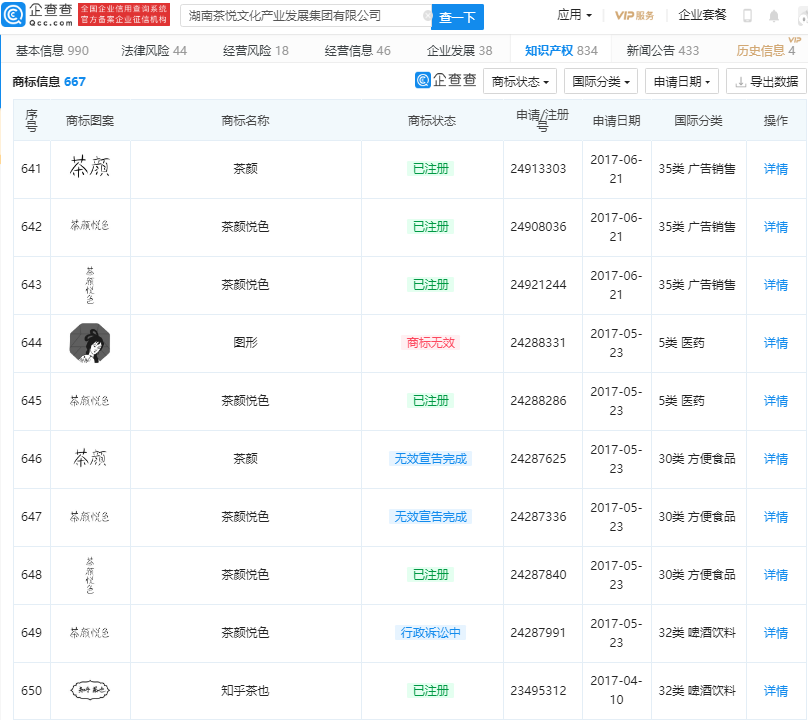
Task: Open 详情 for row 648
Action: click(x=776, y=575)
